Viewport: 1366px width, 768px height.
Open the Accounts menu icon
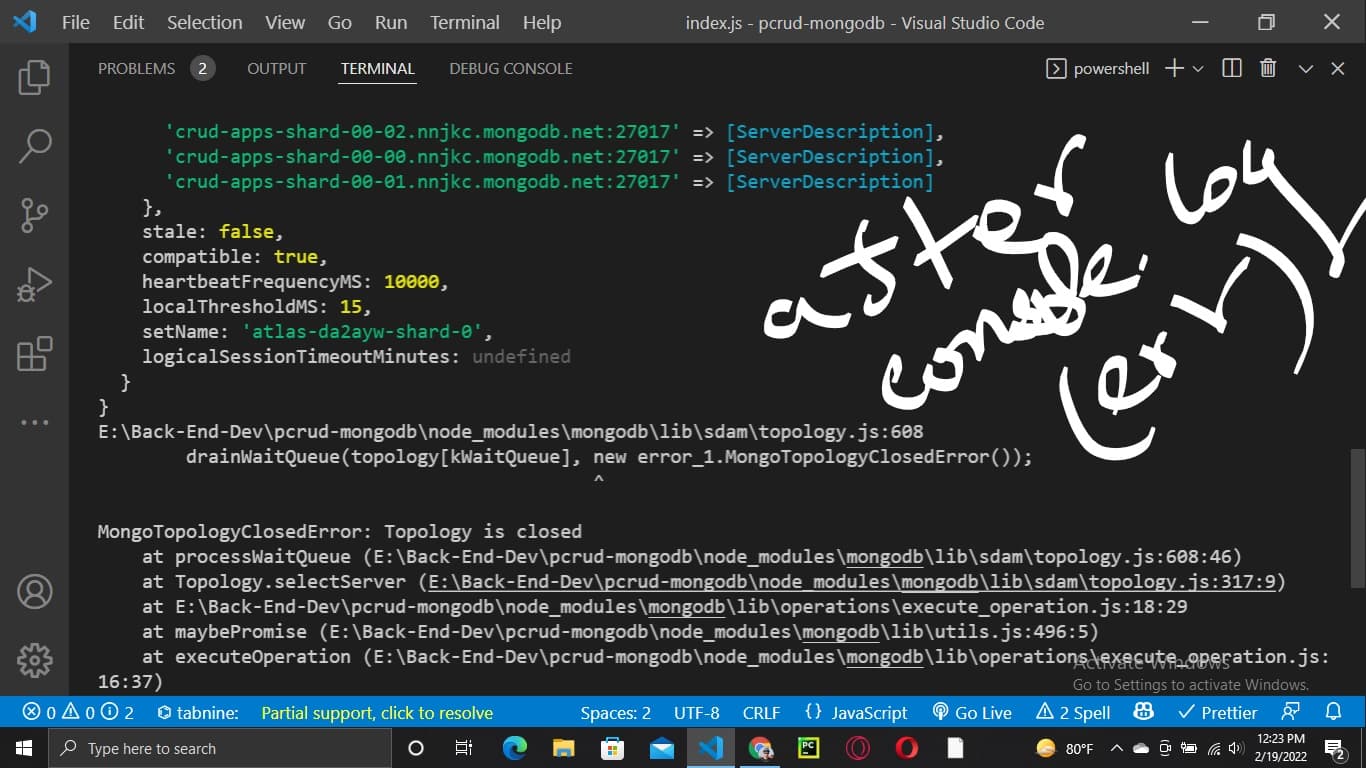tap(34, 591)
